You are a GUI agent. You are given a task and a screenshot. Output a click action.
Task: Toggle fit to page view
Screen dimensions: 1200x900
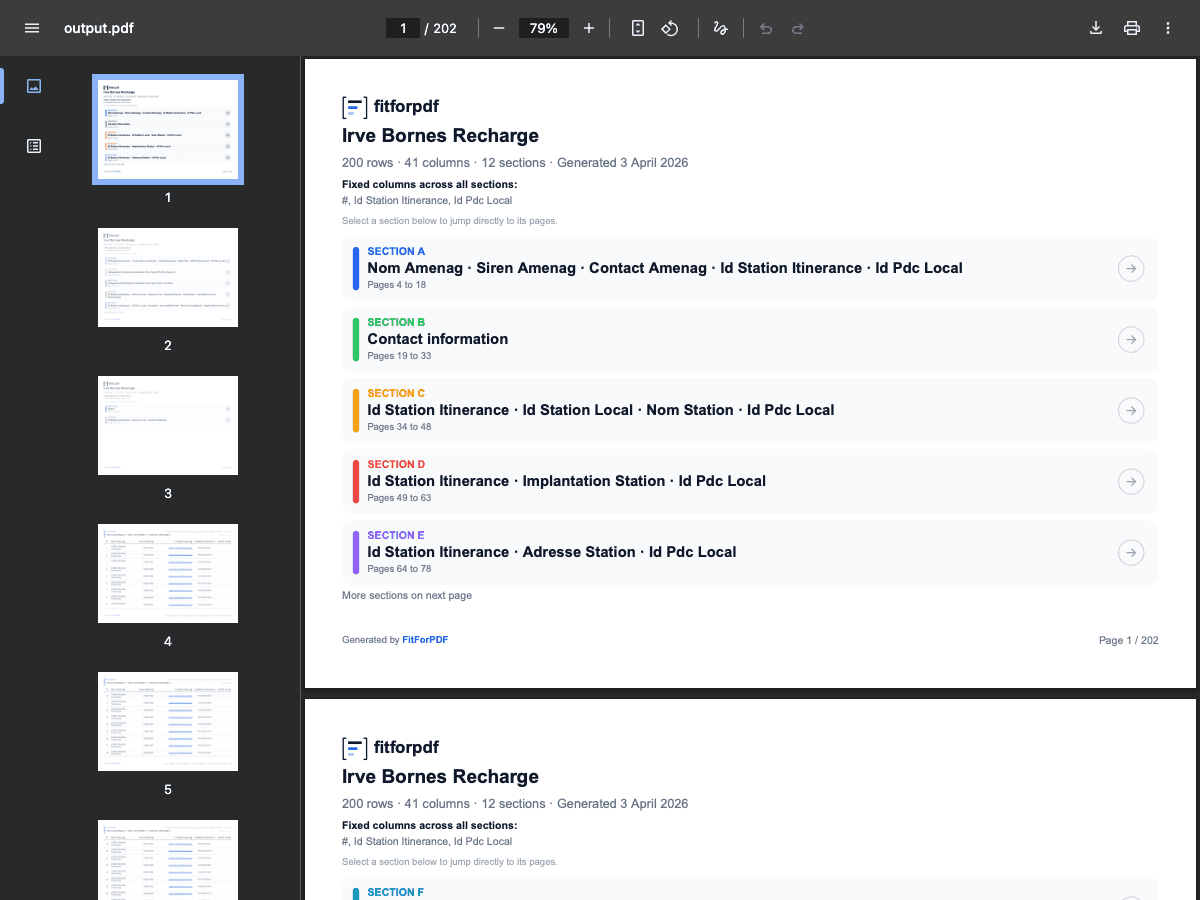(x=638, y=28)
